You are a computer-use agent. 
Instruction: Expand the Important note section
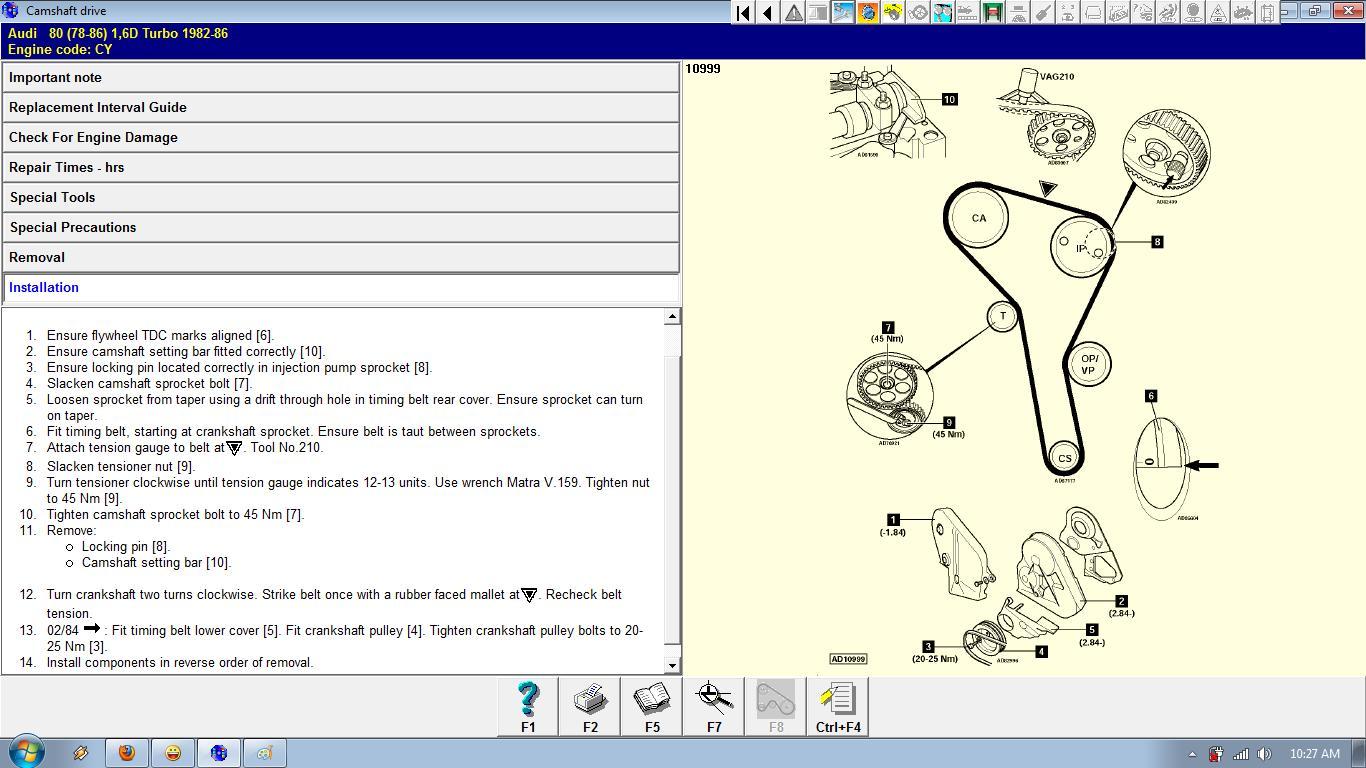pyautogui.click(x=340, y=77)
